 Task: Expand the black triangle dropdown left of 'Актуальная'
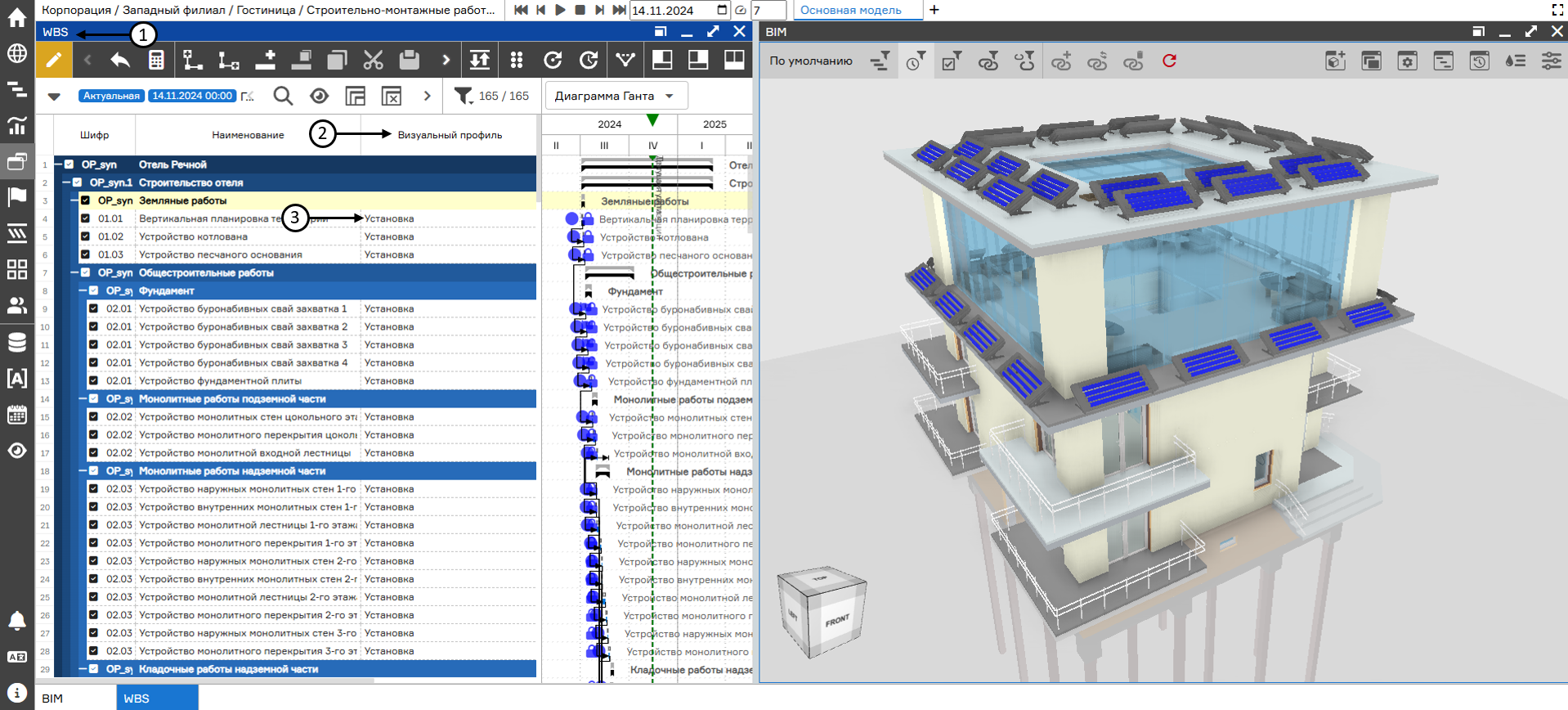coord(54,96)
